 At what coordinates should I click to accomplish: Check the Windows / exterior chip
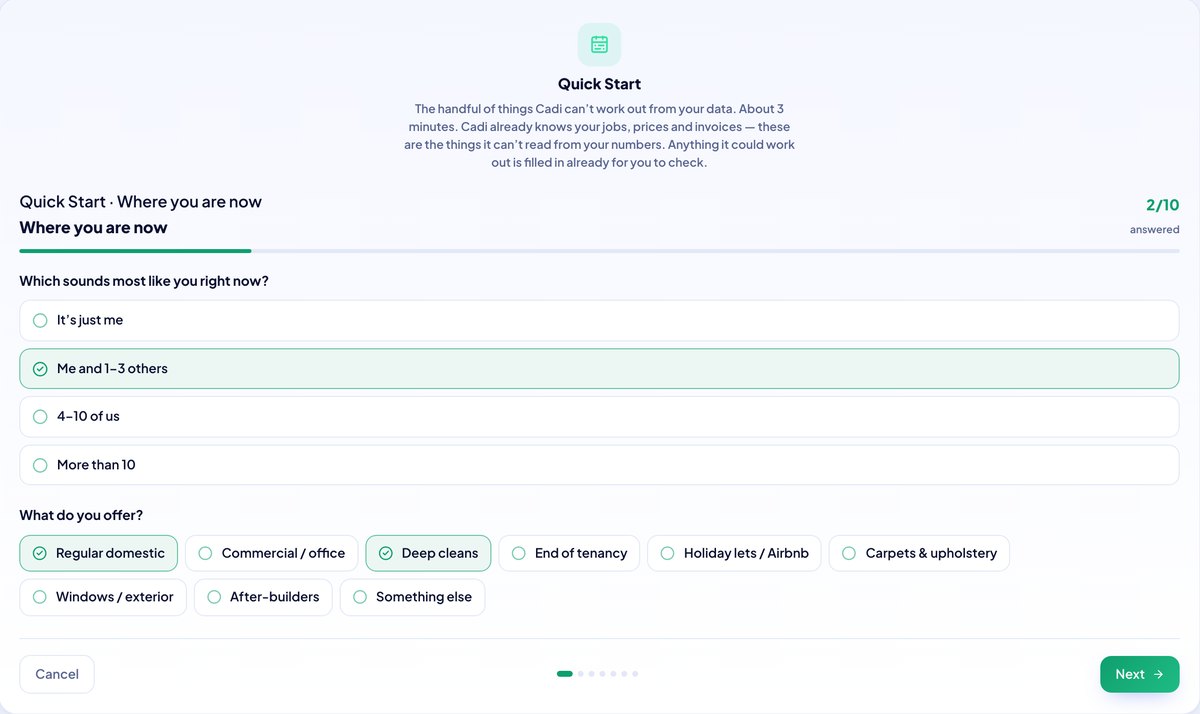[103, 597]
